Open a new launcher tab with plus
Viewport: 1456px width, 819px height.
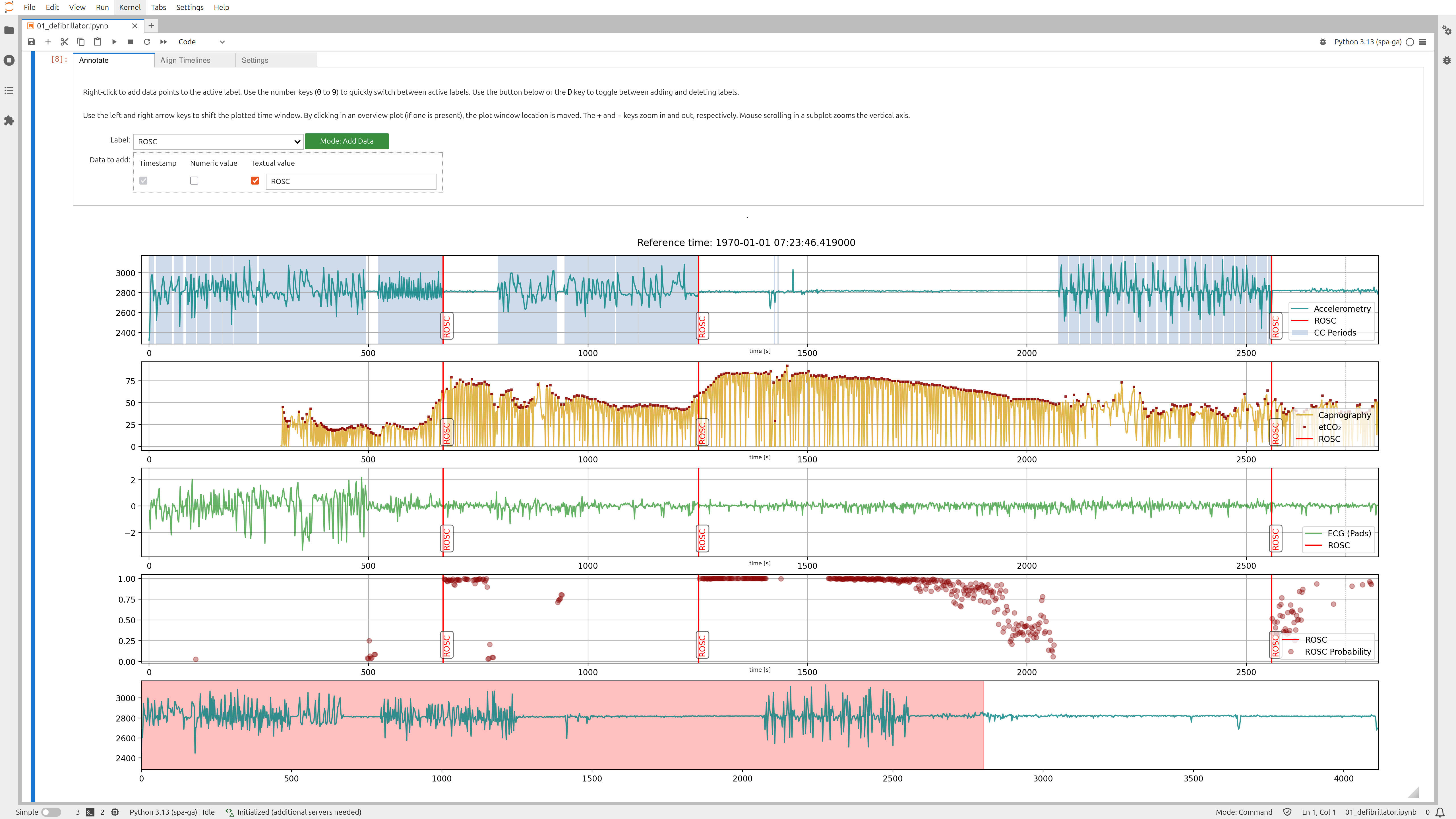tap(151, 25)
